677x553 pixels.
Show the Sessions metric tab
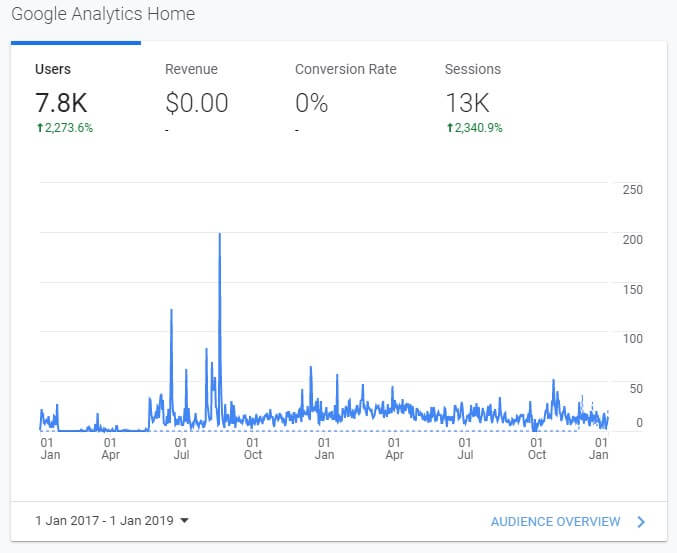pos(472,70)
